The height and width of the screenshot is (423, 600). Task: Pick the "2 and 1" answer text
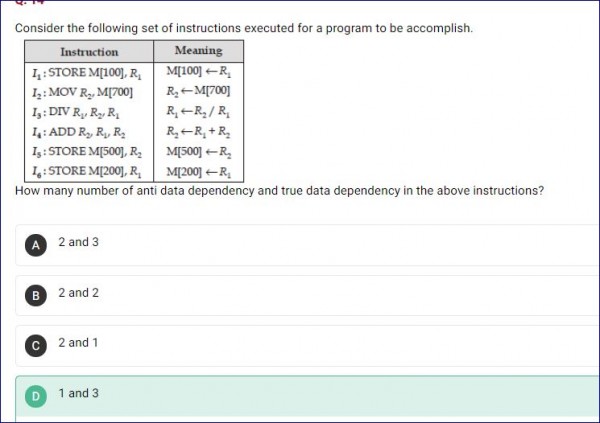tap(78, 344)
